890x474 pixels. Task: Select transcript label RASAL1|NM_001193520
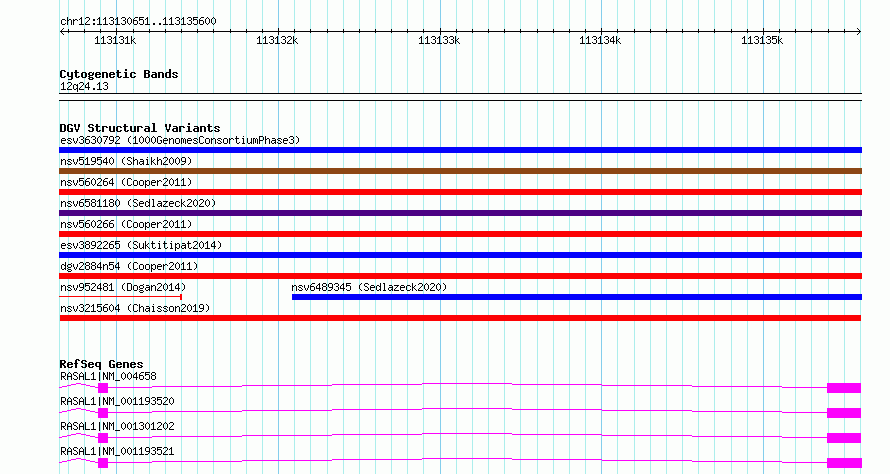click(117, 401)
